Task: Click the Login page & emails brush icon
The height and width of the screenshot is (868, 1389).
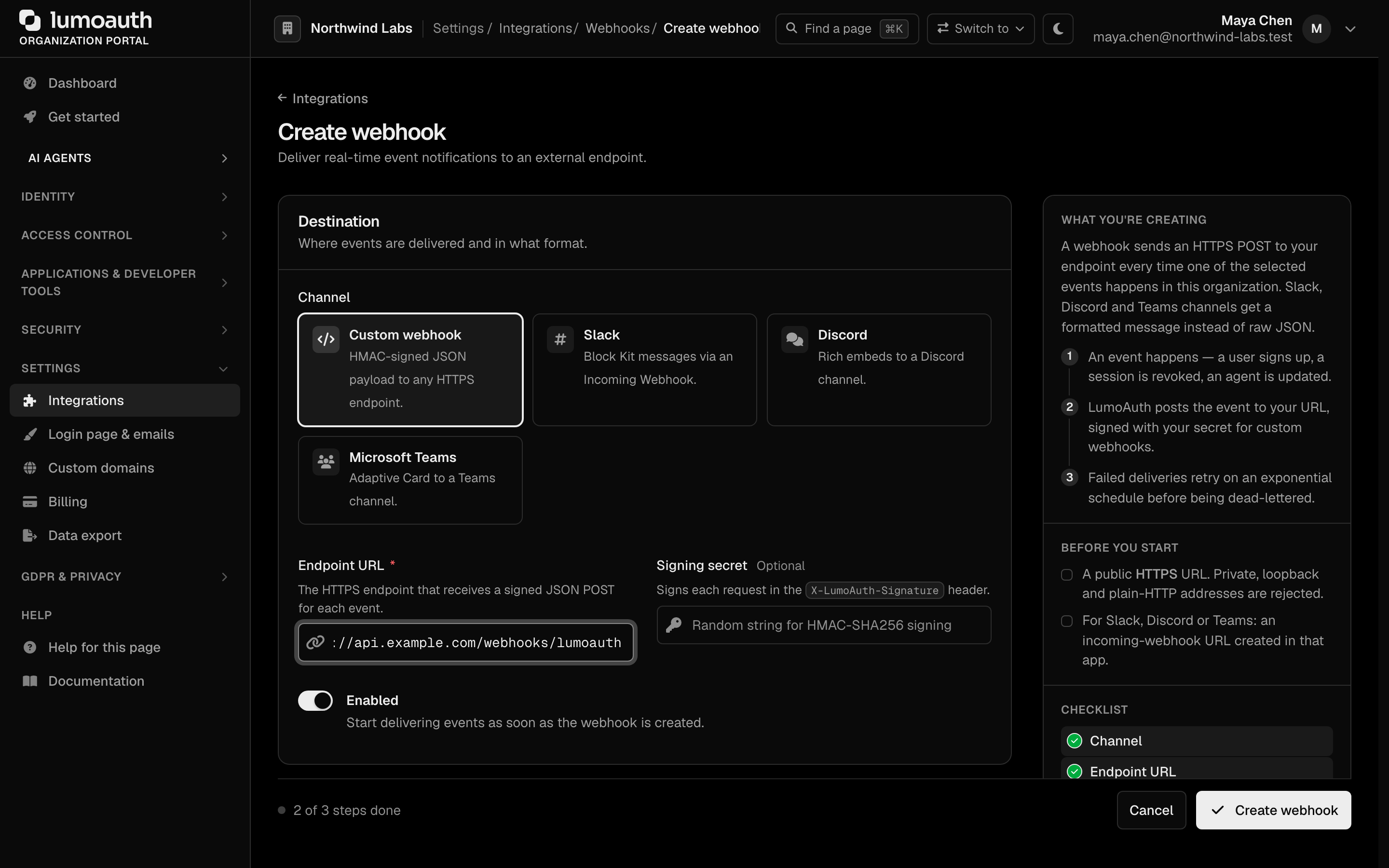Action: (30, 434)
